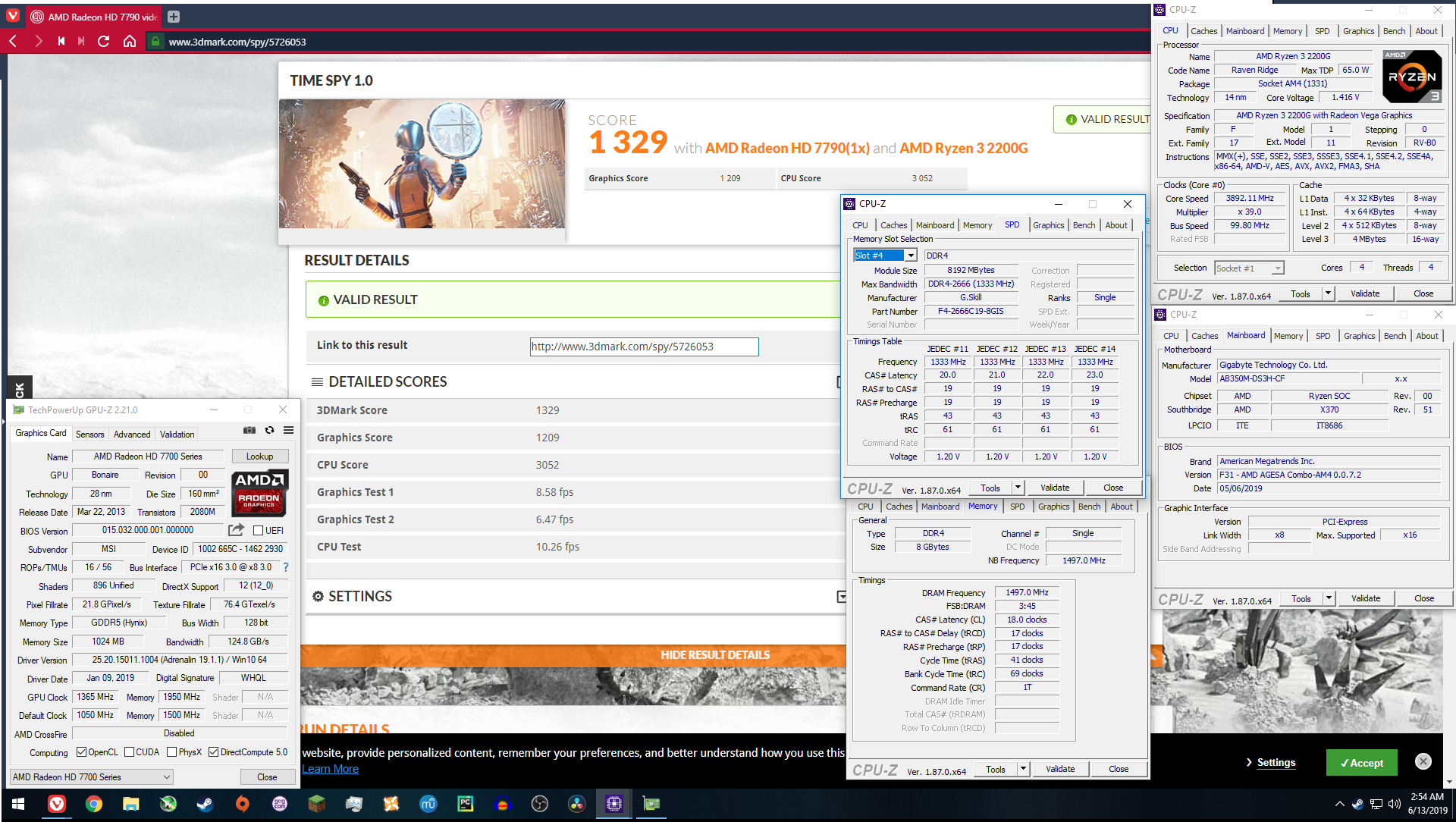Image resolution: width=1456 pixels, height=822 pixels.
Task: Click the 3DMark result link field
Action: pos(644,347)
